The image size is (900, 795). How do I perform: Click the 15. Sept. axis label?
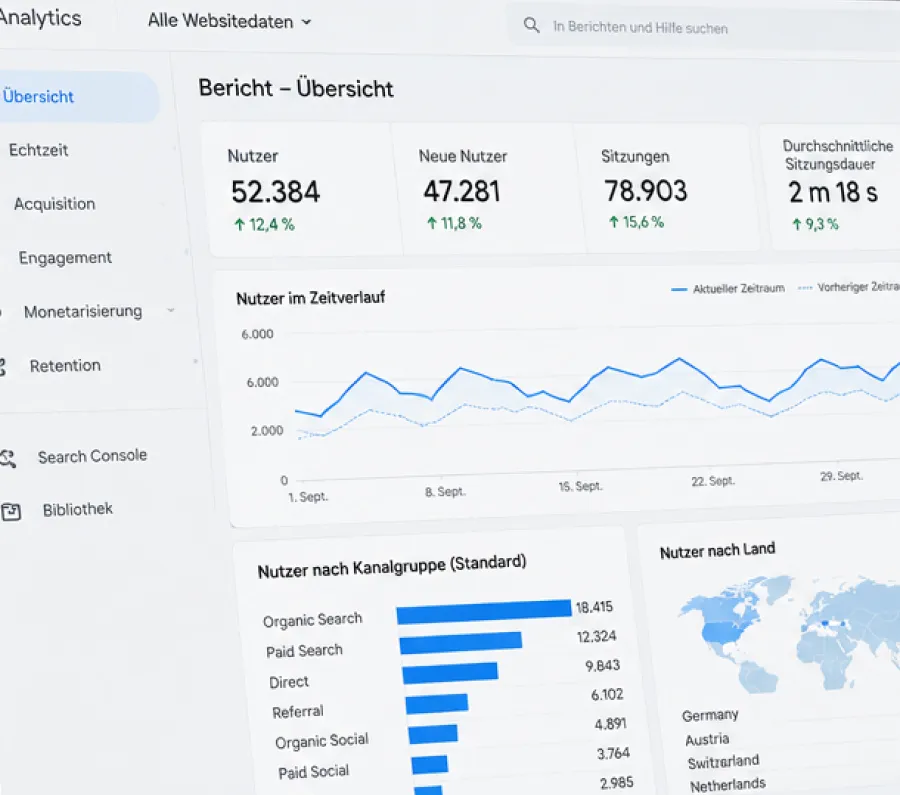pos(580,487)
